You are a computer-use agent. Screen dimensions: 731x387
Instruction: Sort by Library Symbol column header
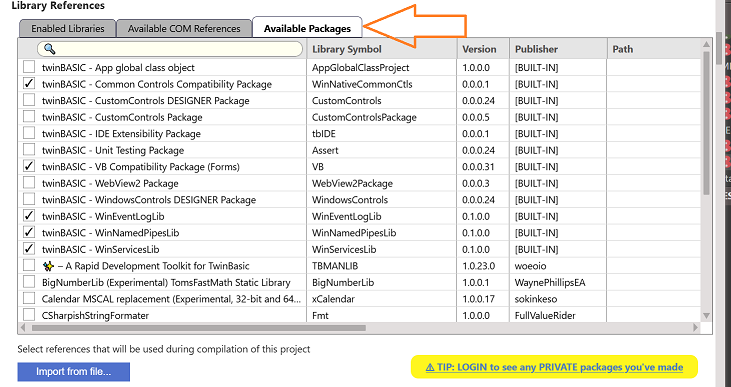(382, 49)
